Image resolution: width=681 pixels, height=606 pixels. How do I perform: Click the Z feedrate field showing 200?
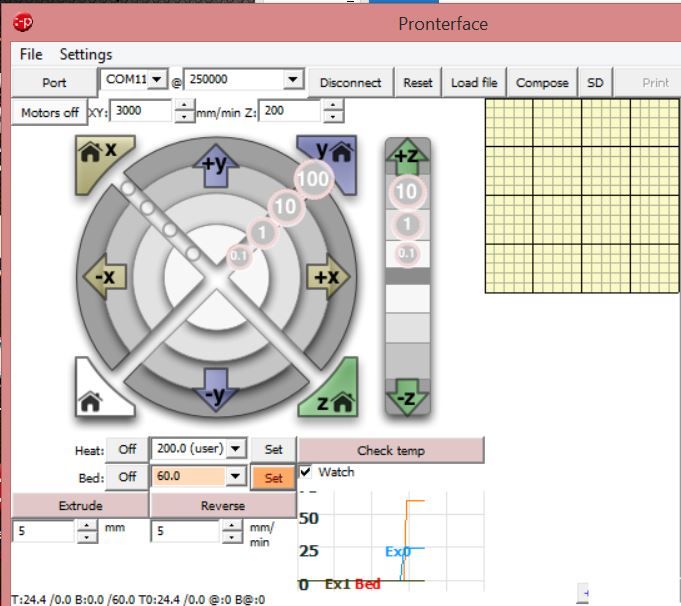pyautogui.click(x=290, y=111)
